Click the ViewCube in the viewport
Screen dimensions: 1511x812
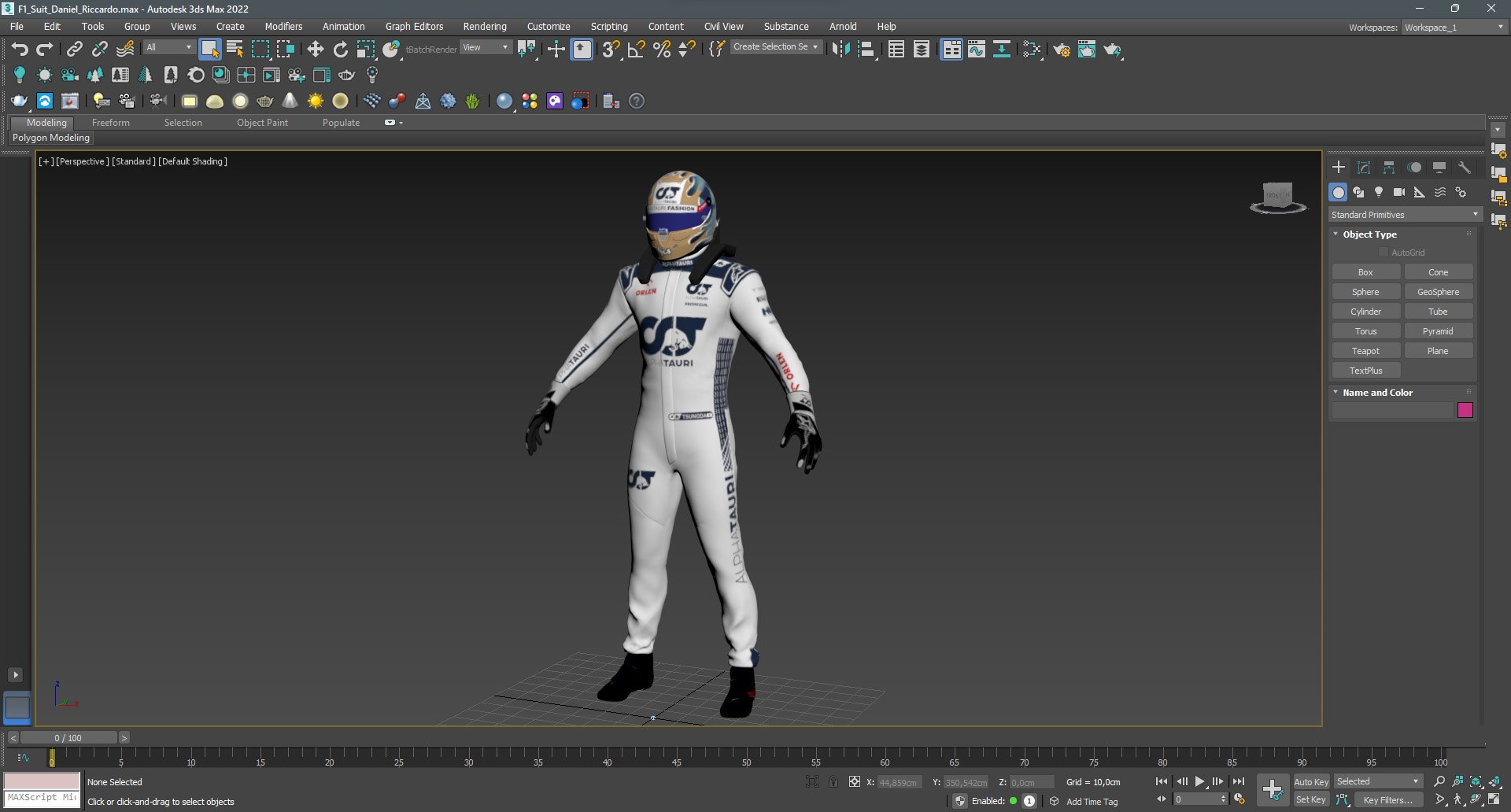pos(1277,197)
